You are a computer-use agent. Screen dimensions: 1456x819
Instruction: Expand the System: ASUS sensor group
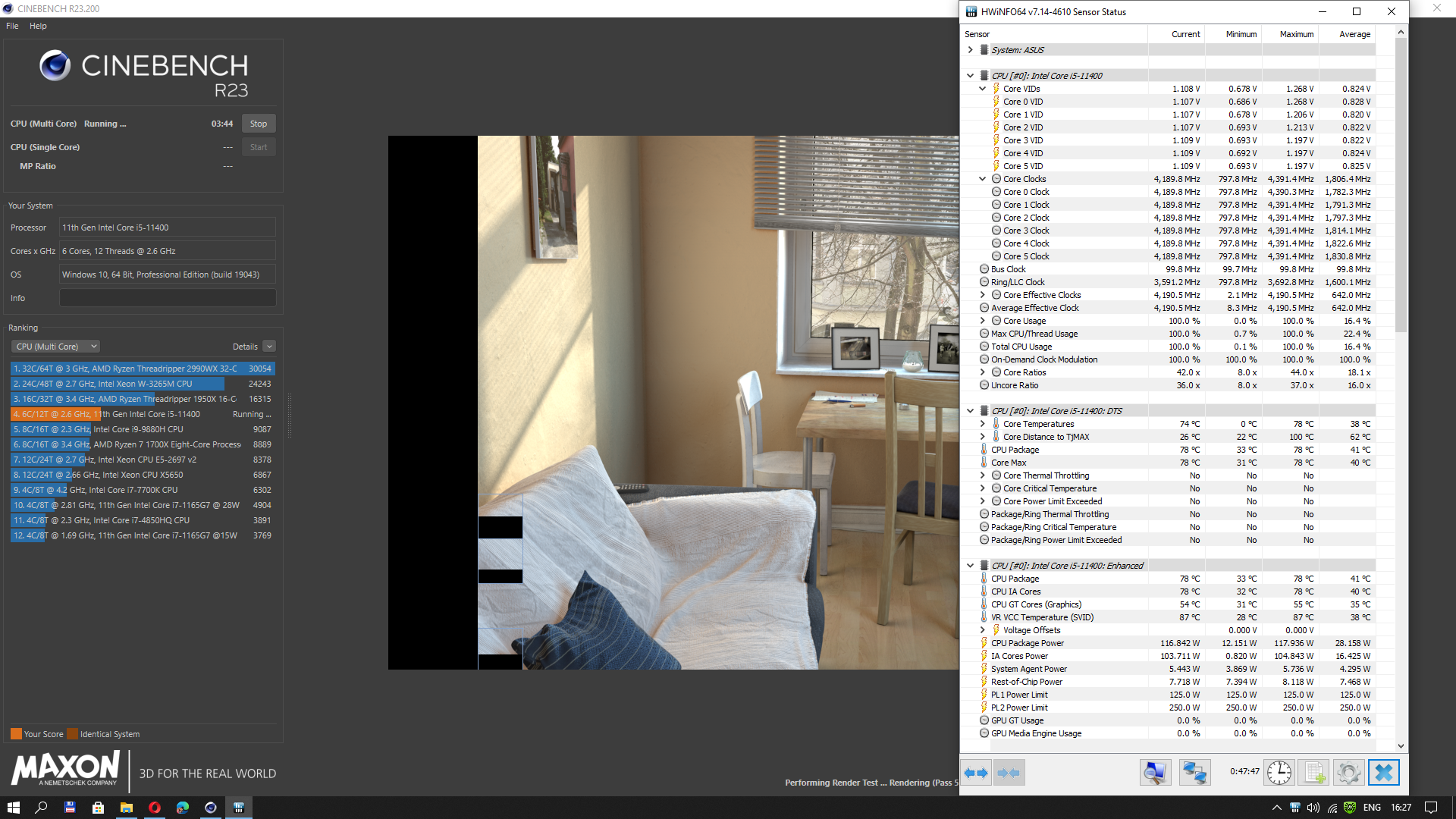(970, 50)
